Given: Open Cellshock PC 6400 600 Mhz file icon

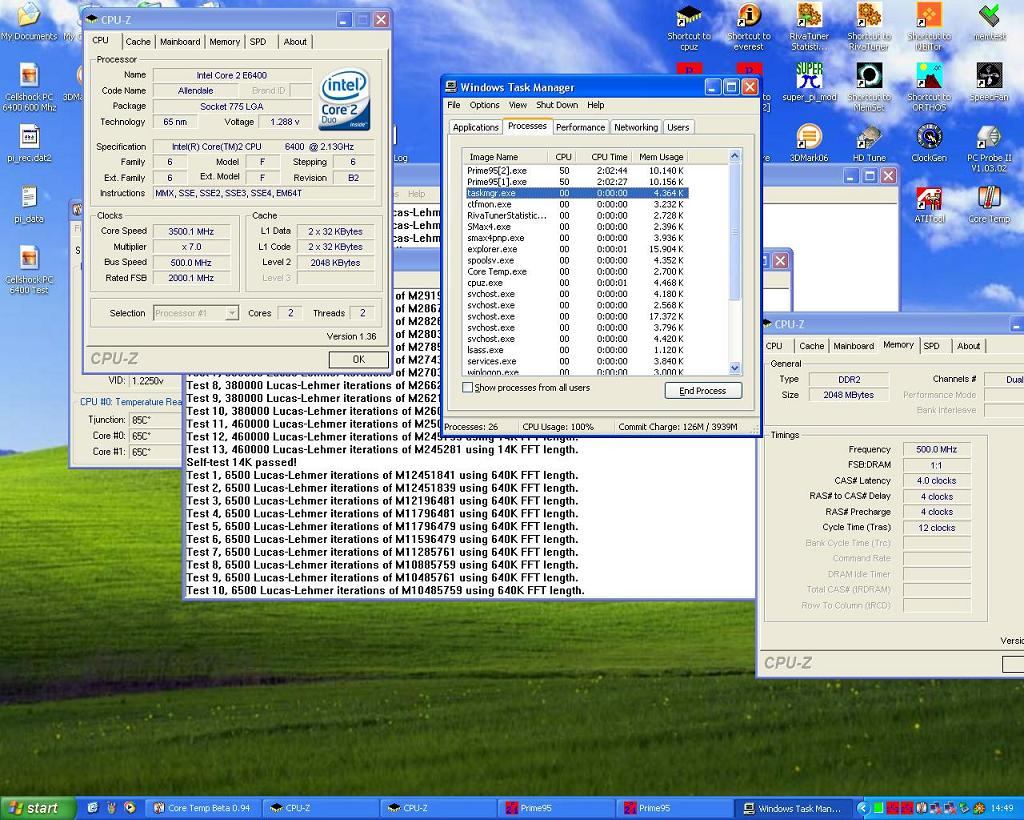Looking at the screenshot, I should point(29,87).
